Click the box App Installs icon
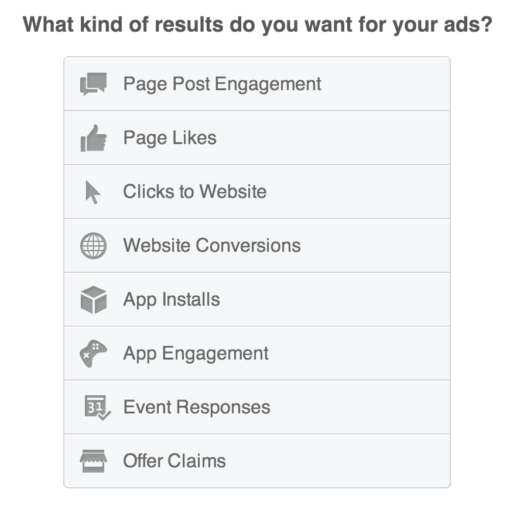This screenshot has height=520, width=527. click(x=93, y=300)
